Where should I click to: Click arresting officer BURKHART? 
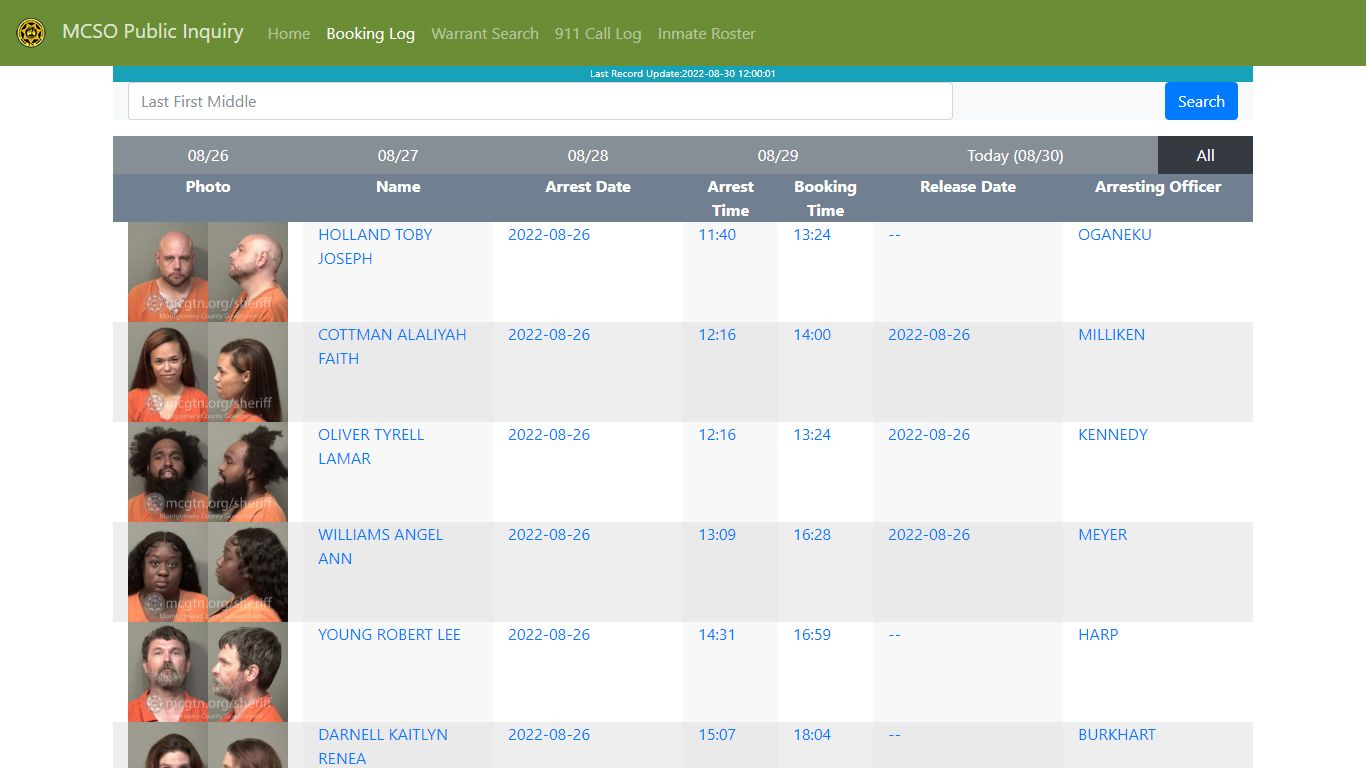pyautogui.click(x=1116, y=734)
